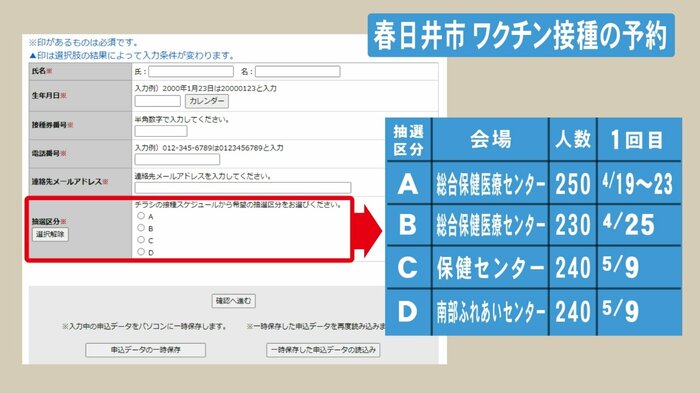Select radio button C for lottery category

pos(141,240)
